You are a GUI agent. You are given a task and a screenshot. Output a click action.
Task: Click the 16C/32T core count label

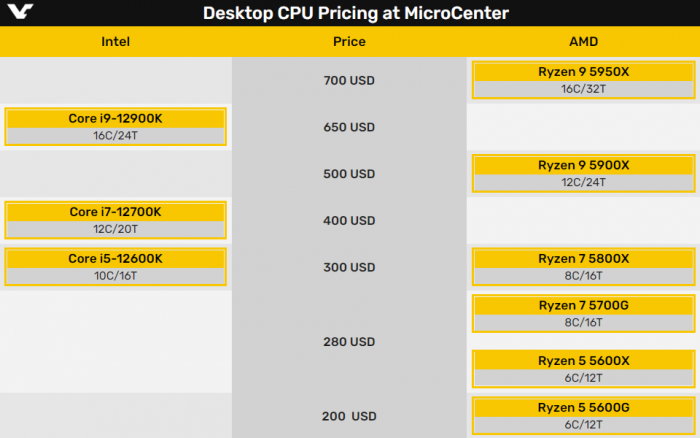pos(583,89)
